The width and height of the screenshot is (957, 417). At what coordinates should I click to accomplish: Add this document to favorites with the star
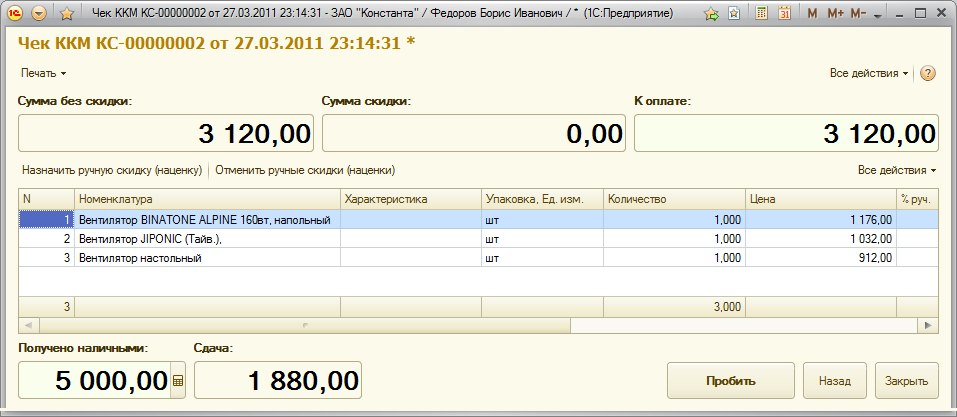[67, 13]
